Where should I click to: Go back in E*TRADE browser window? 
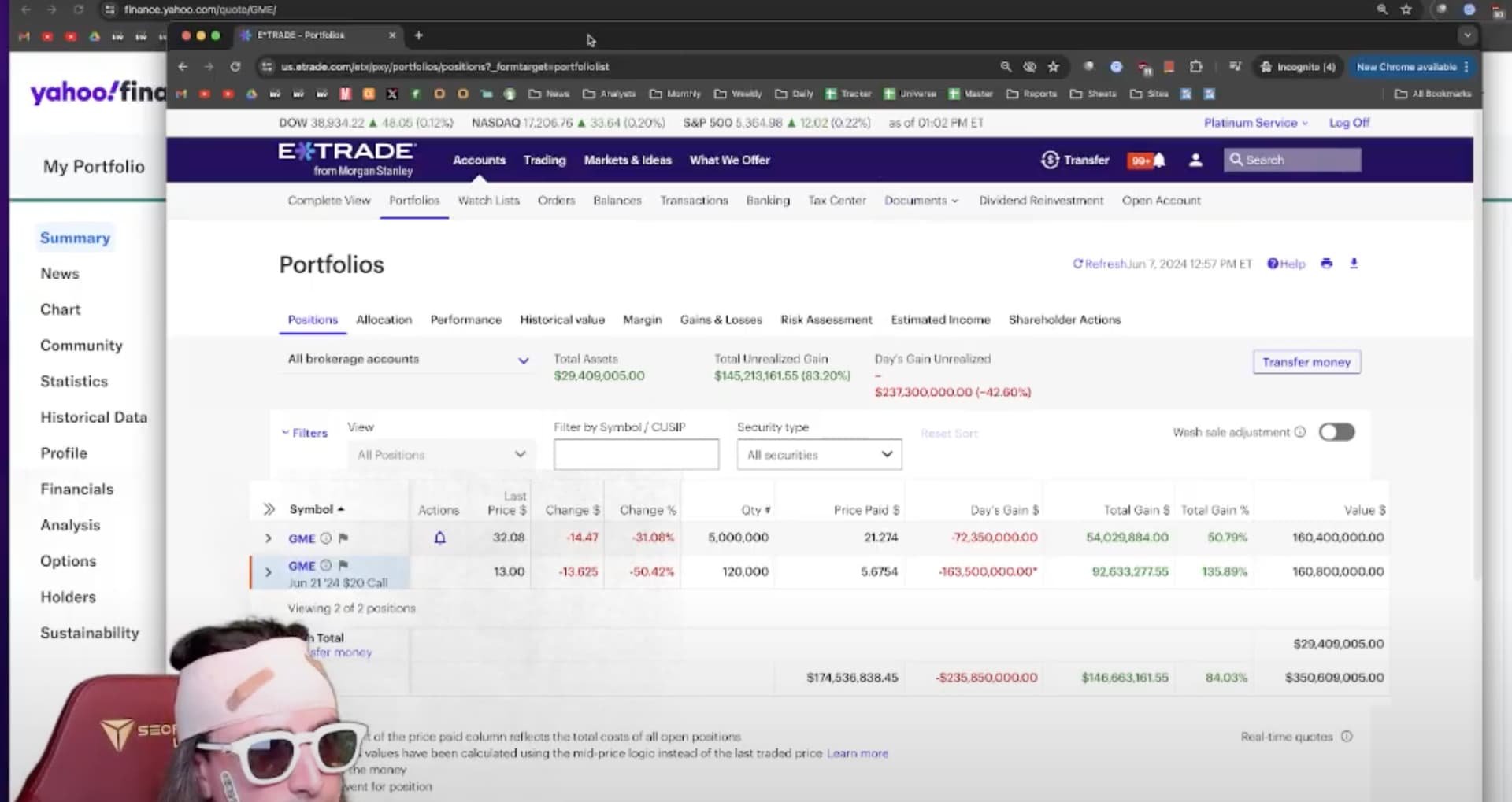[183, 67]
